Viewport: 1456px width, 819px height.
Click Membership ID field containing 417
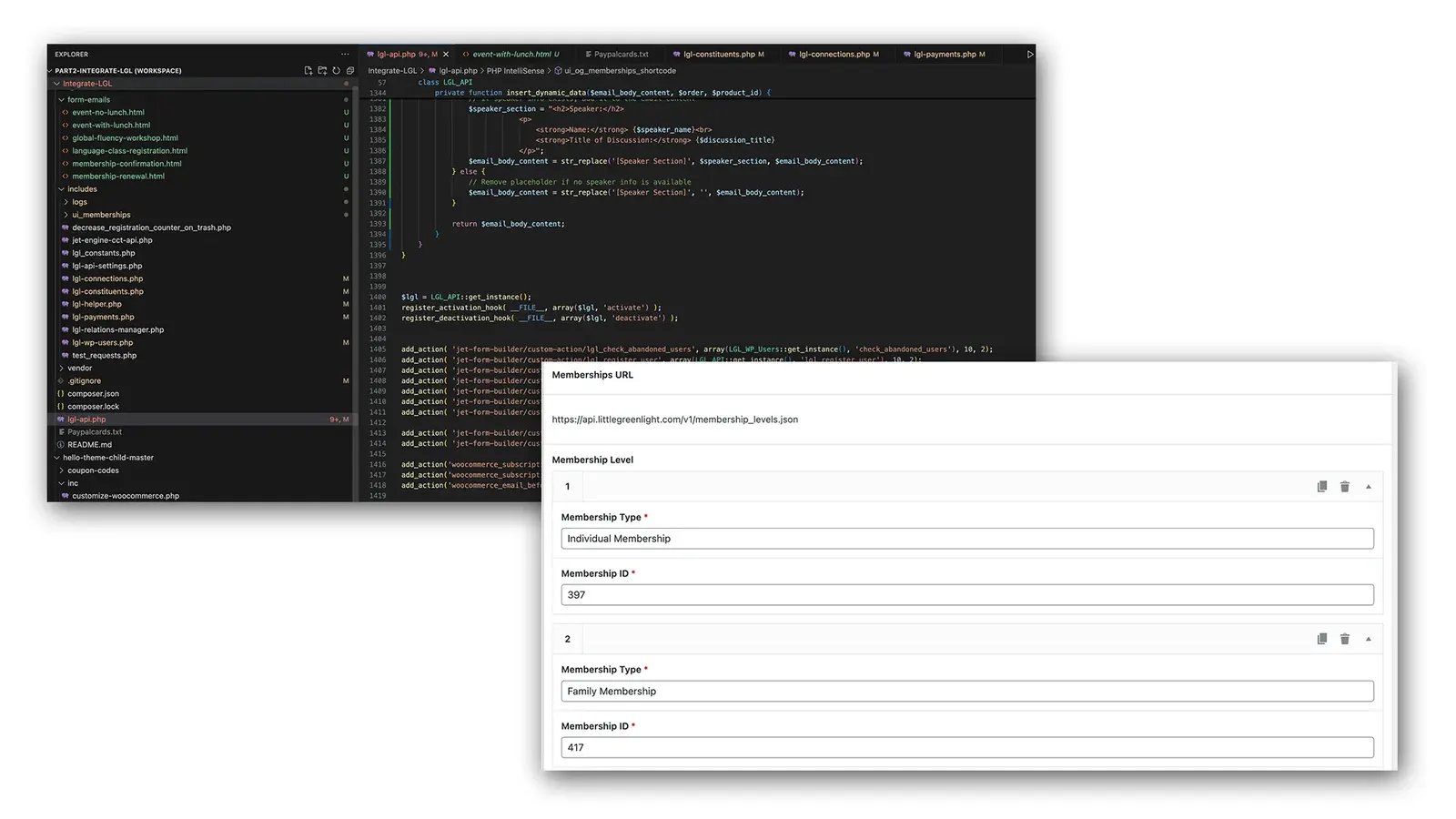[x=967, y=748]
